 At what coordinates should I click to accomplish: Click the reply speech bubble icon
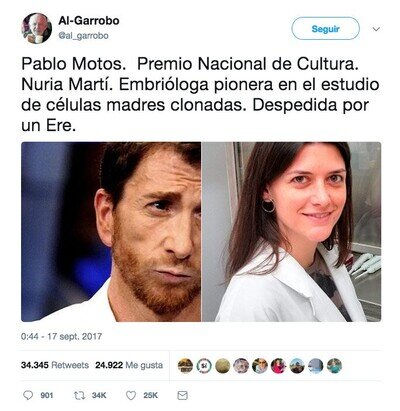tap(28, 395)
